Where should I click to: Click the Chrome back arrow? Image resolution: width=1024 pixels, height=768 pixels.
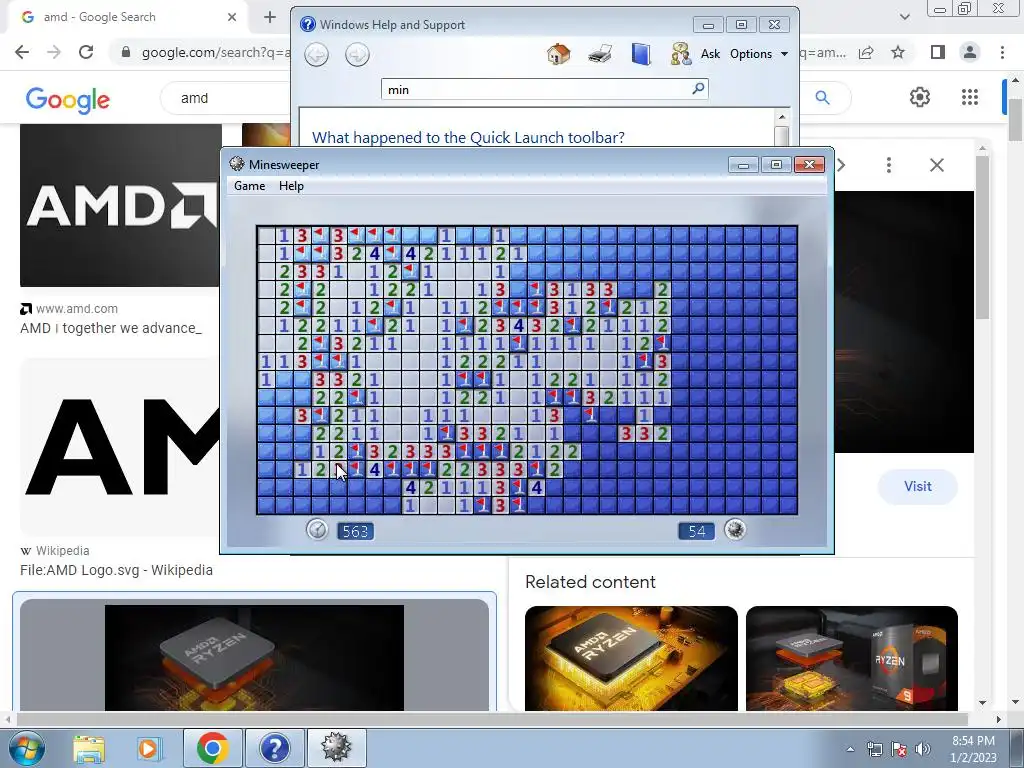tap(22, 52)
